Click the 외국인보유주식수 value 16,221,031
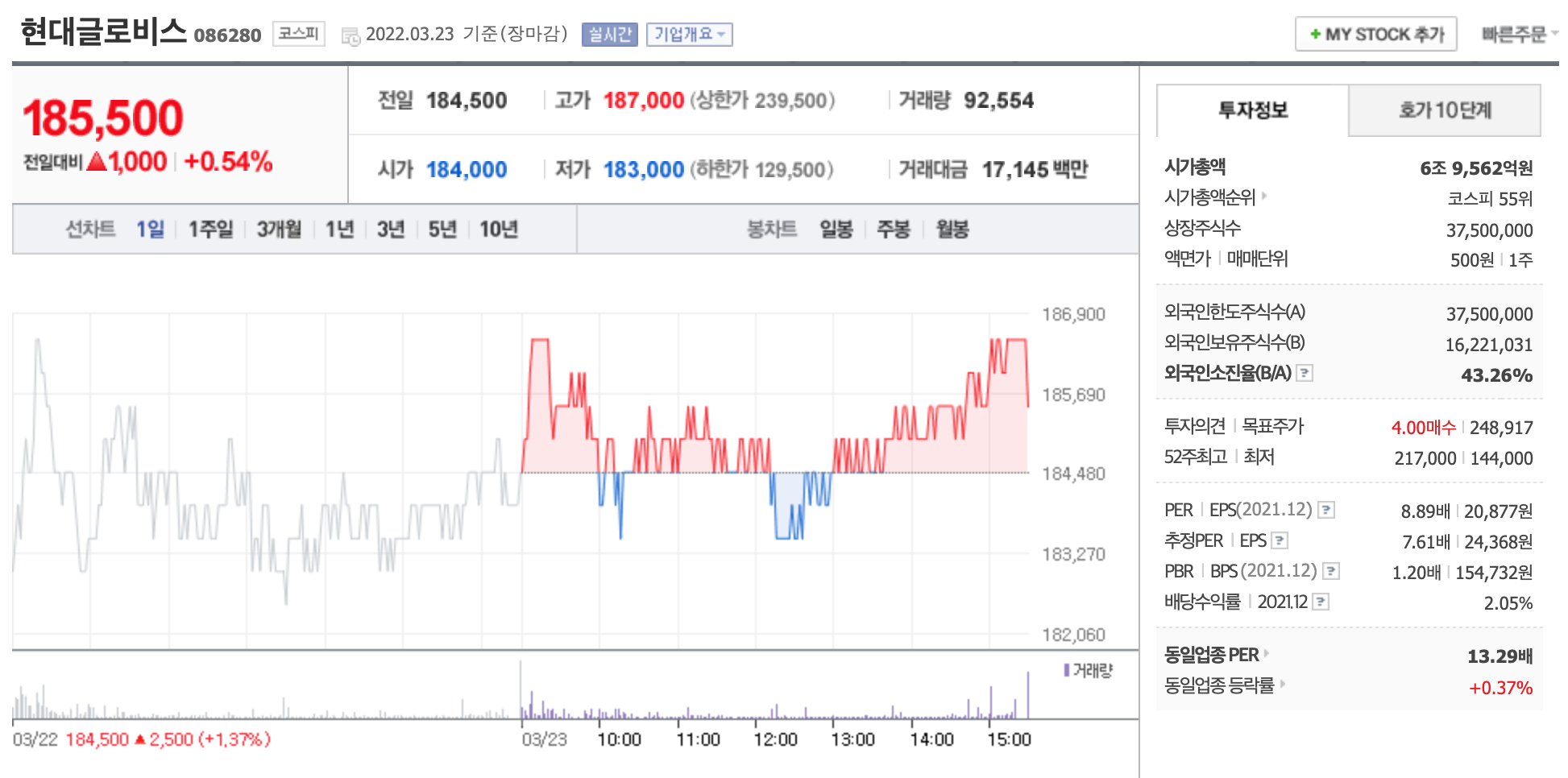This screenshot has height=778, width=1568. coord(1489,345)
